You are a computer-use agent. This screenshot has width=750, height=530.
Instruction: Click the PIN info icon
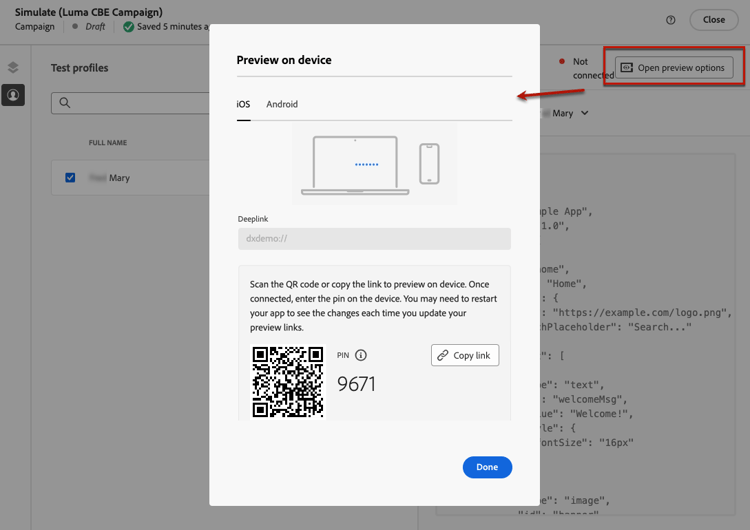click(361, 355)
